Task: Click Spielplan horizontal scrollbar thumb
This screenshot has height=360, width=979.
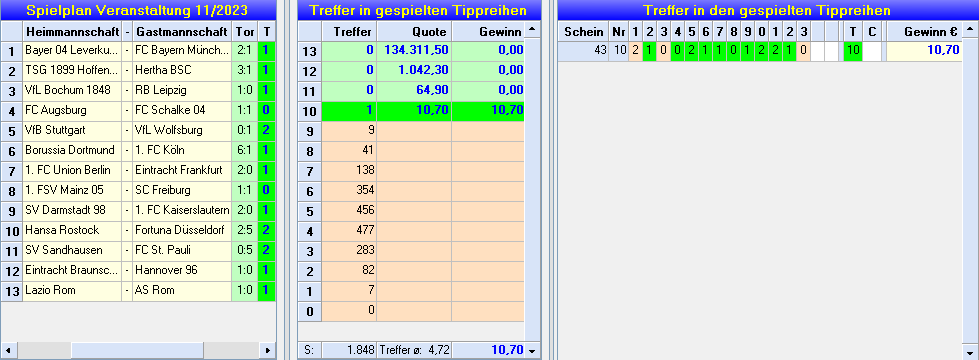Action: [137, 350]
